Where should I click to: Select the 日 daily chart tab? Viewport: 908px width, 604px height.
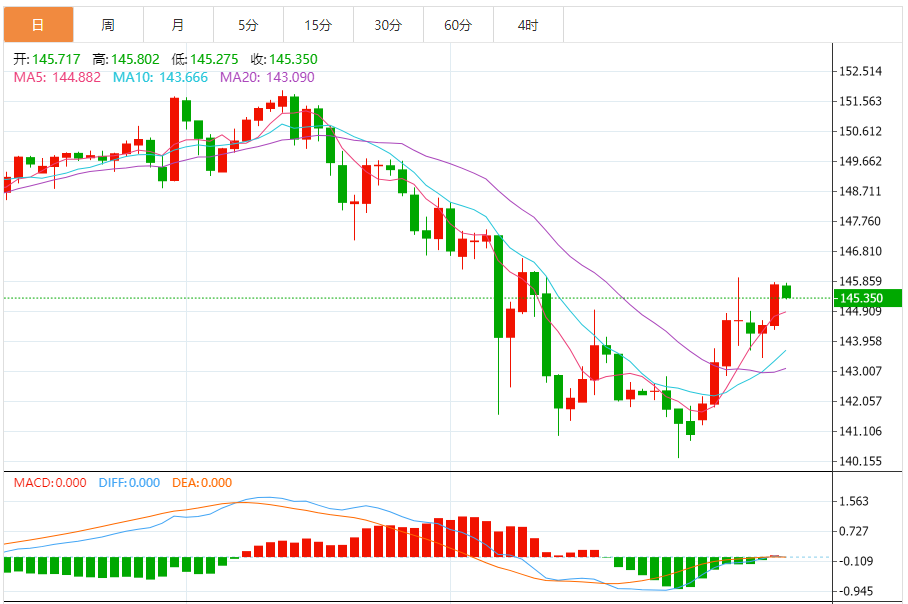(38, 25)
